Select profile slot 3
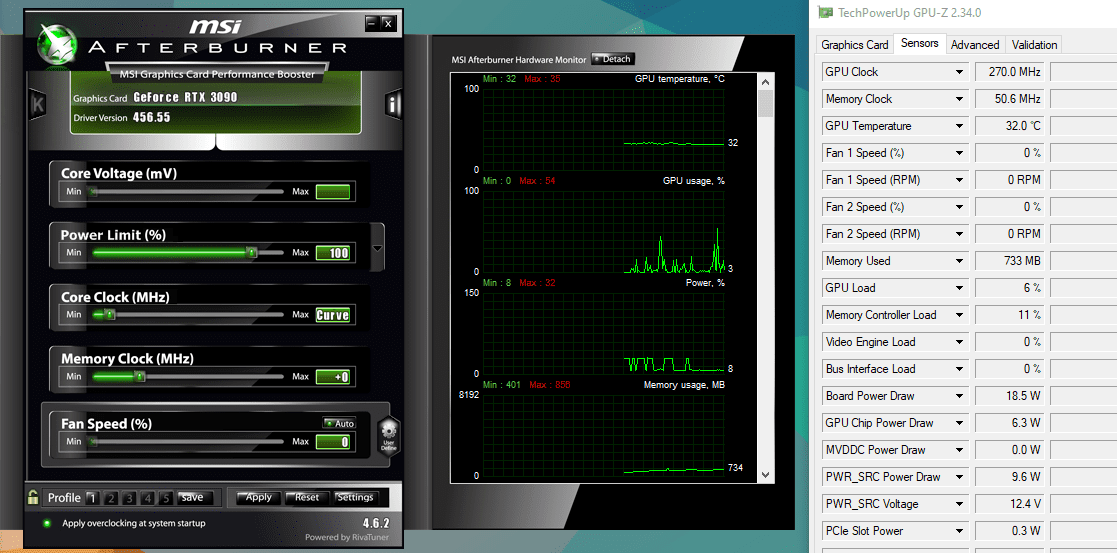This screenshot has height=553, width=1117. click(130, 498)
